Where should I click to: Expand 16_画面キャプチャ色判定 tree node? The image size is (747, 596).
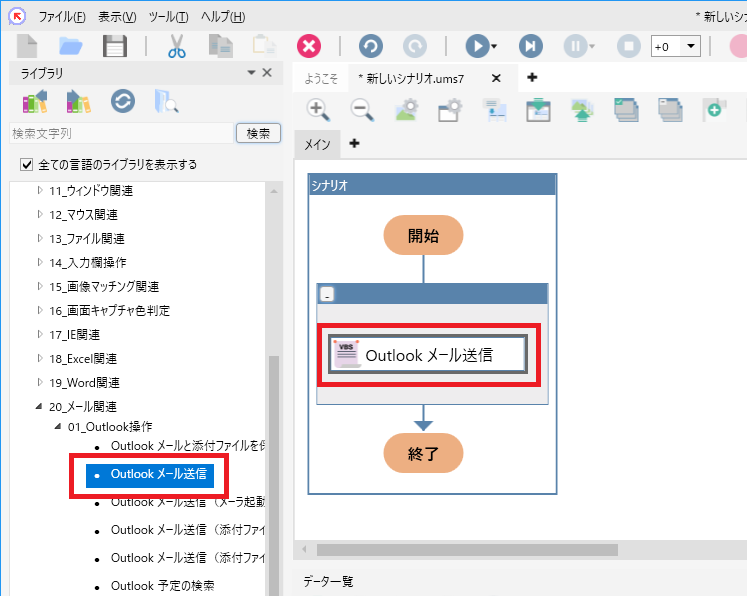click(40, 310)
